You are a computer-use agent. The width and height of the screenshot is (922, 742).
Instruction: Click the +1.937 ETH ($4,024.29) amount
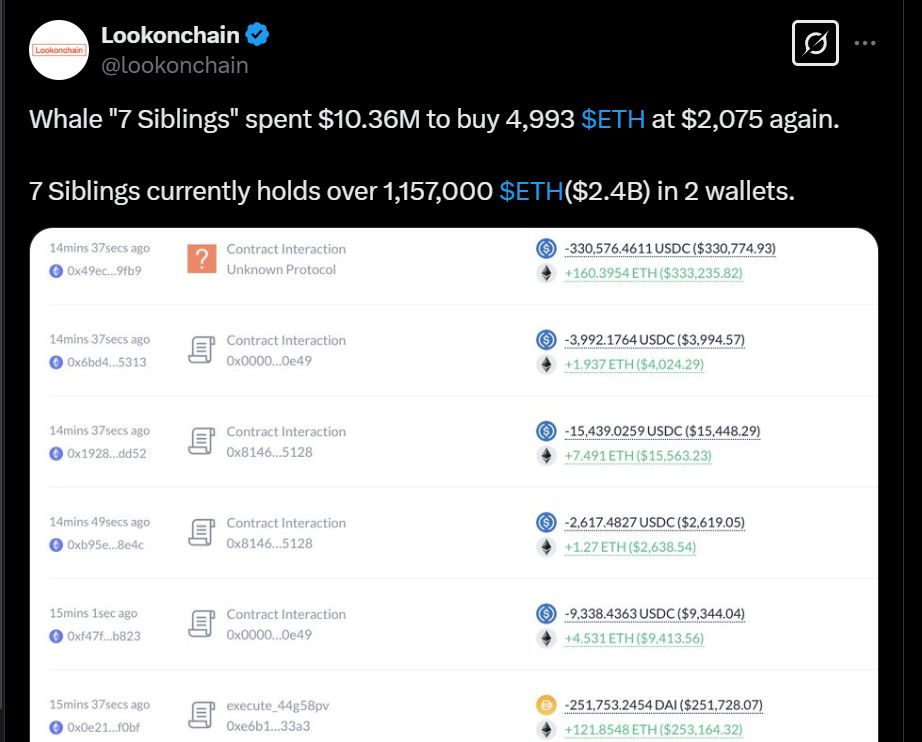tap(634, 365)
